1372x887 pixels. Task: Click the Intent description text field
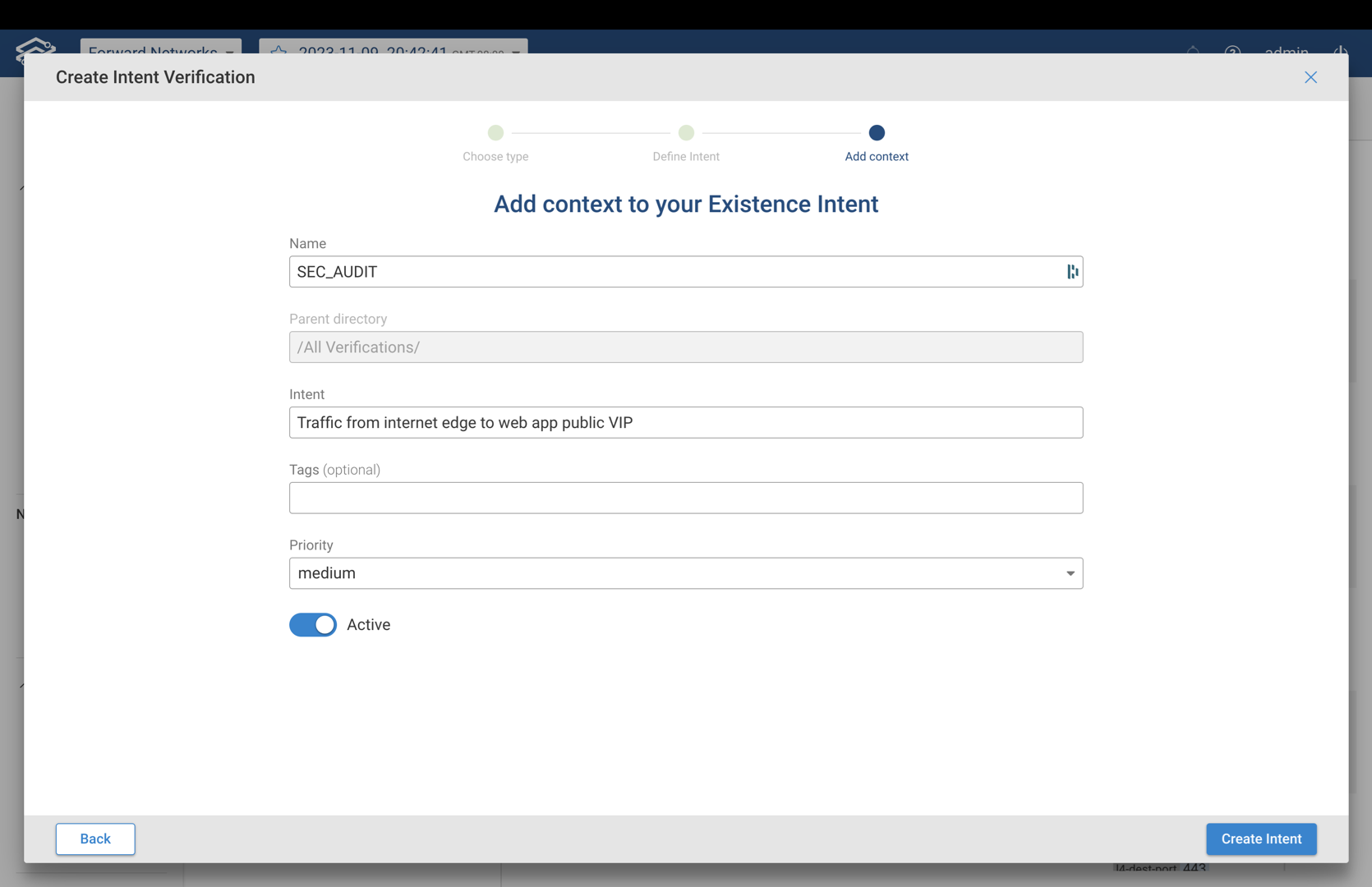point(686,422)
